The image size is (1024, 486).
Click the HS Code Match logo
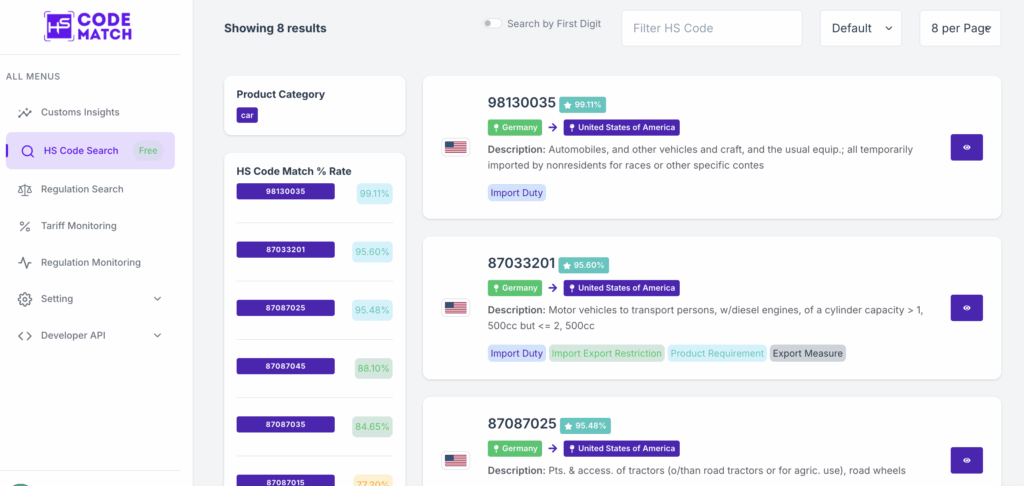click(88, 26)
